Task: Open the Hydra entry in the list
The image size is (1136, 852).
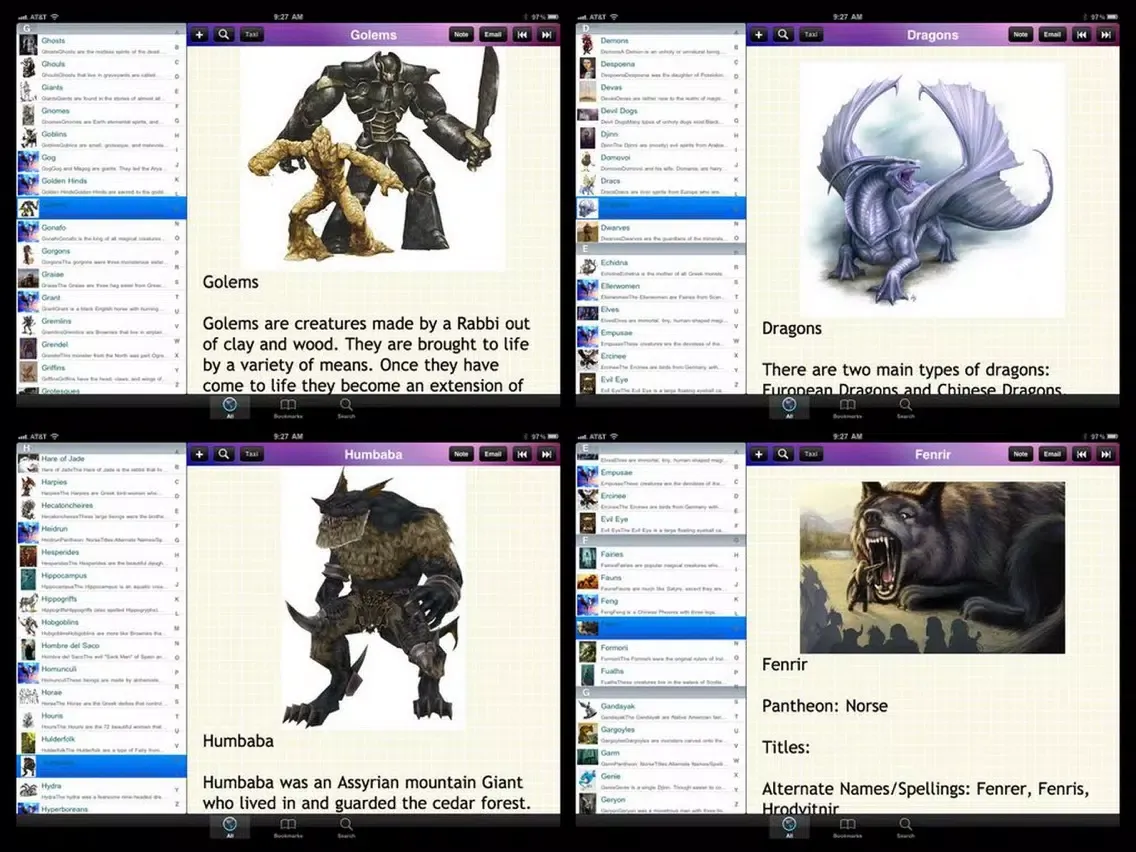Action: [96, 790]
